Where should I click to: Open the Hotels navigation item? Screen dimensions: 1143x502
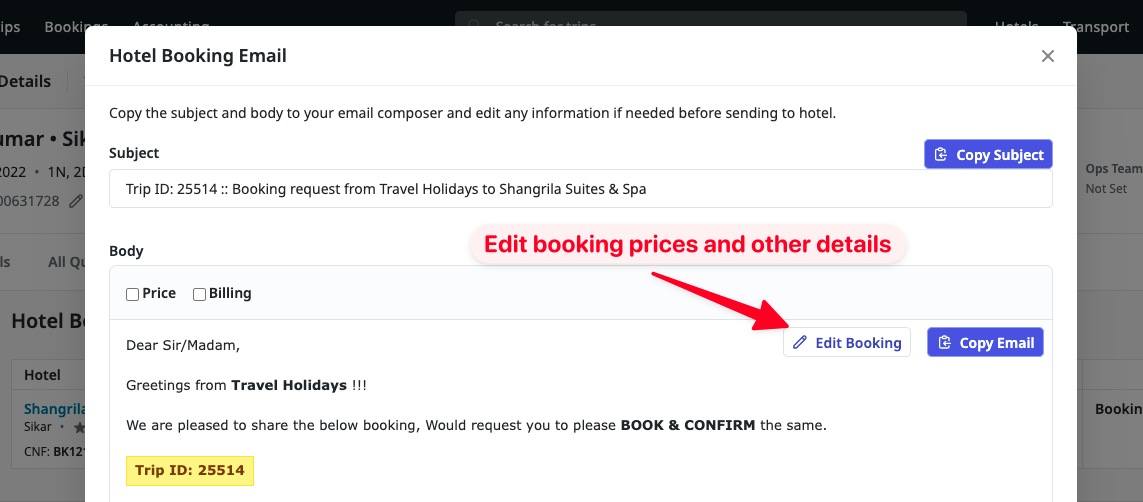click(x=1016, y=26)
